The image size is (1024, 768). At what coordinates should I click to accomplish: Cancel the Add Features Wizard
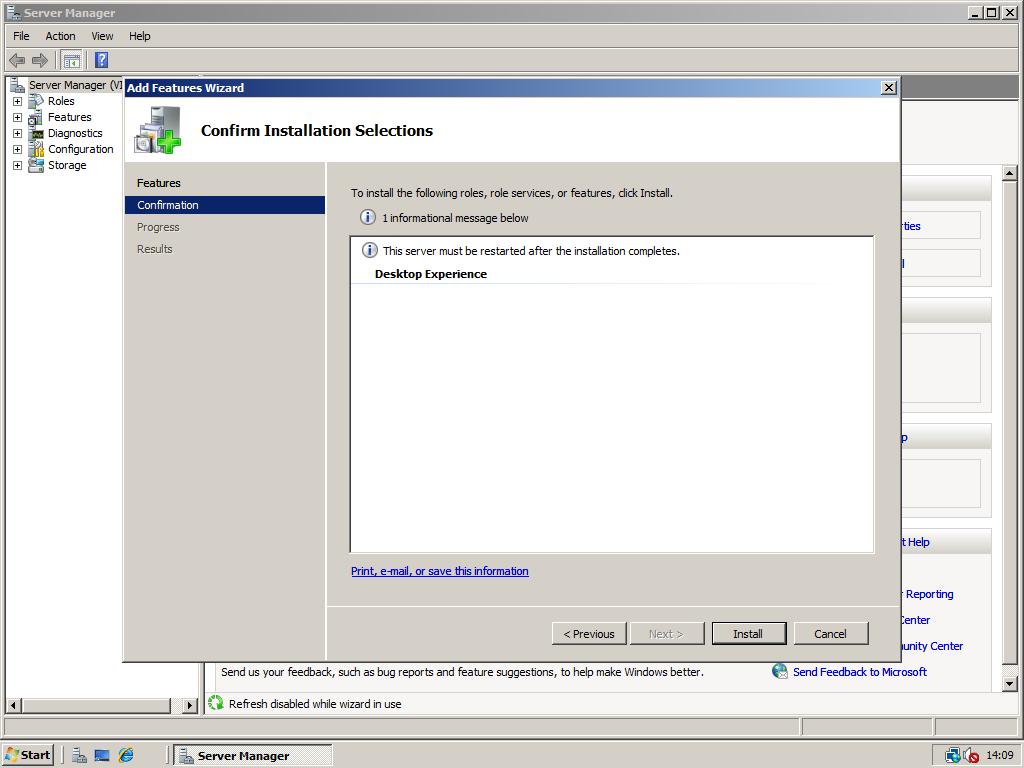coord(831,633)
